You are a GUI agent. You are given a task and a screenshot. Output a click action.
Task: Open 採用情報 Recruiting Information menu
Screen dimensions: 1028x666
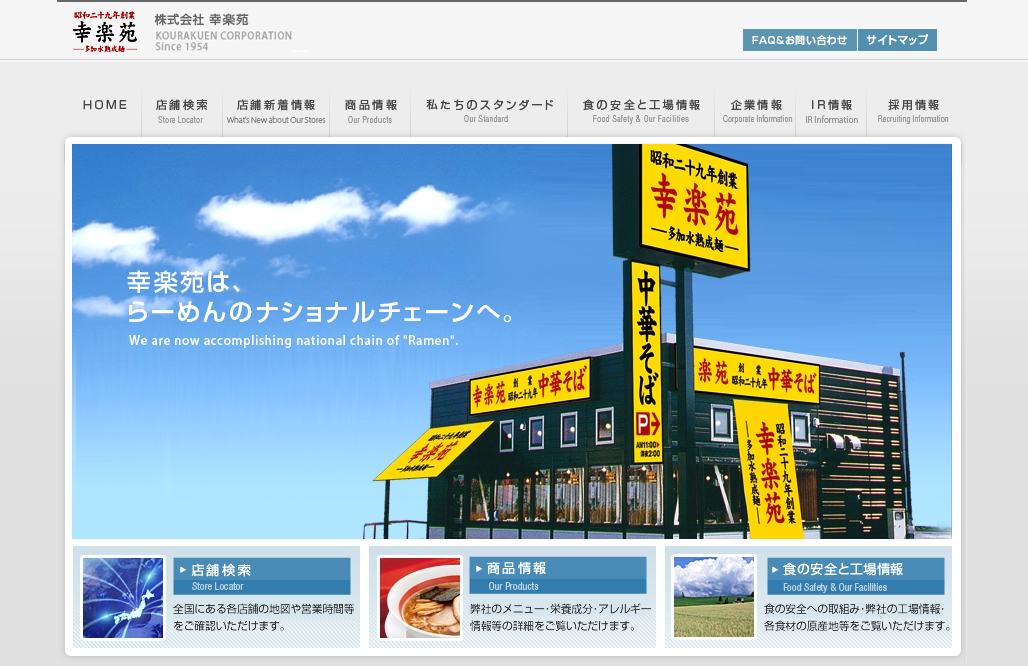pyautogui.click(x=913, y=111)
